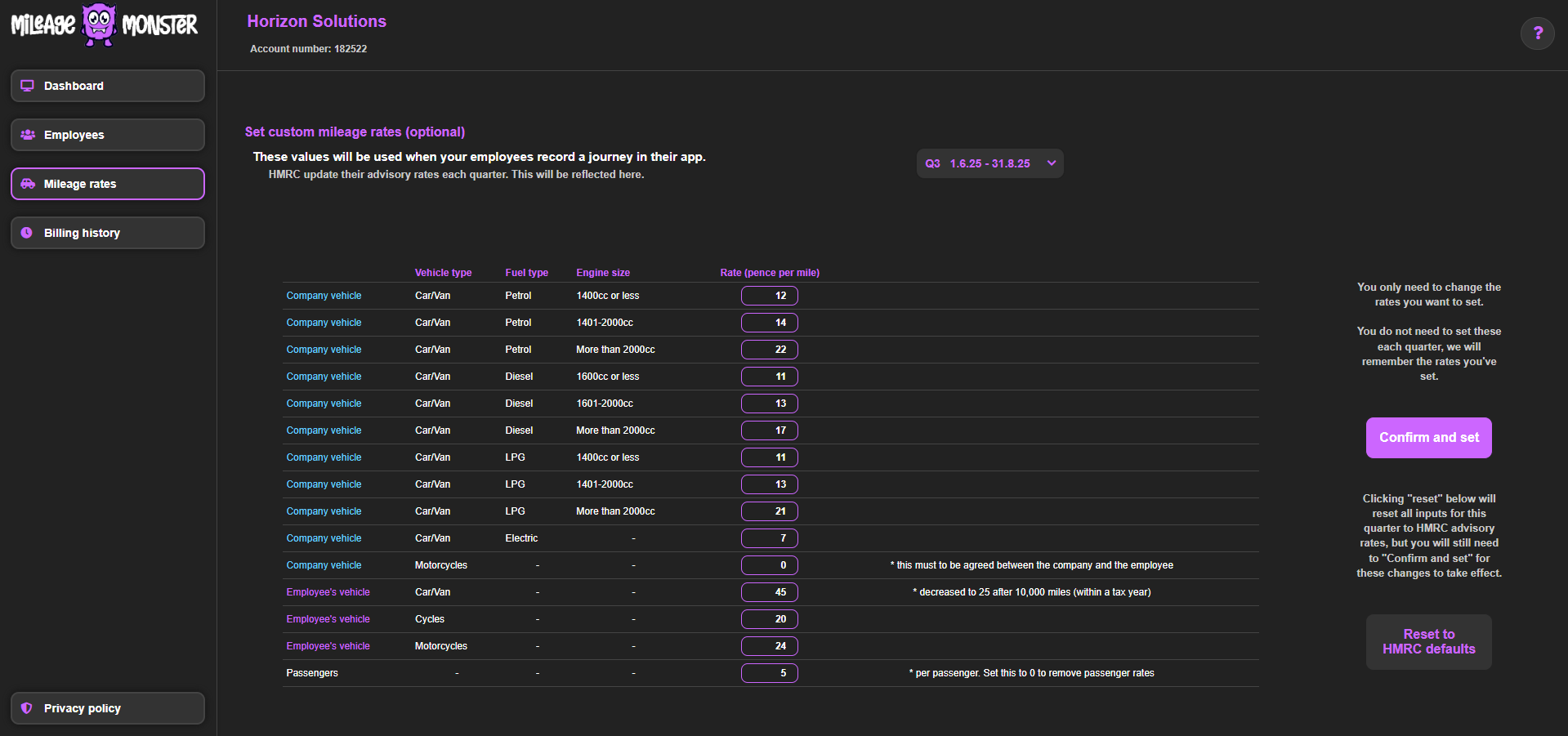The width and height of the screenshot is (1568, 736).
Task: Edit rate for LPG 1401-2000cc
Action: [x=770, y=484]
